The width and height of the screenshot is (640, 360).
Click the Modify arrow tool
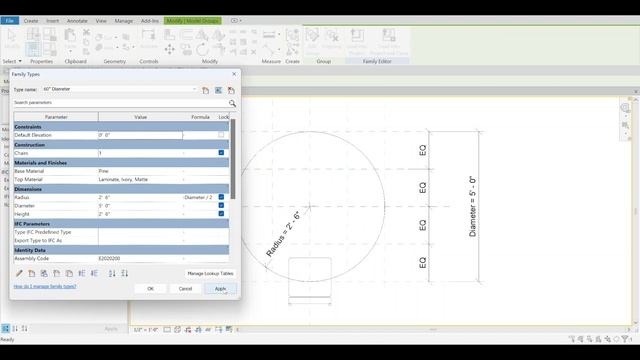12,38
